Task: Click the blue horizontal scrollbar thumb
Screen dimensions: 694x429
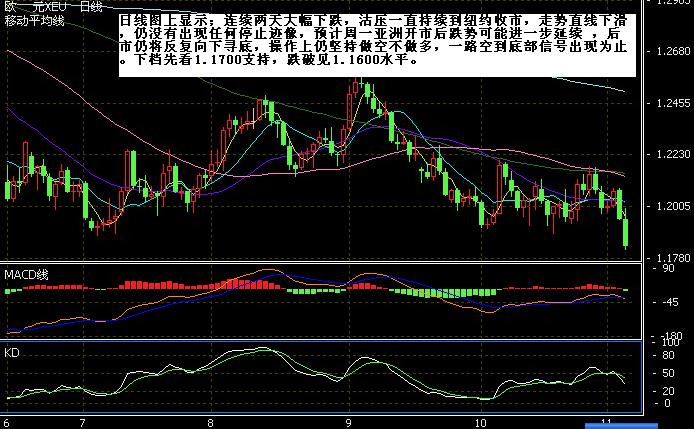Action: point(621,426)
